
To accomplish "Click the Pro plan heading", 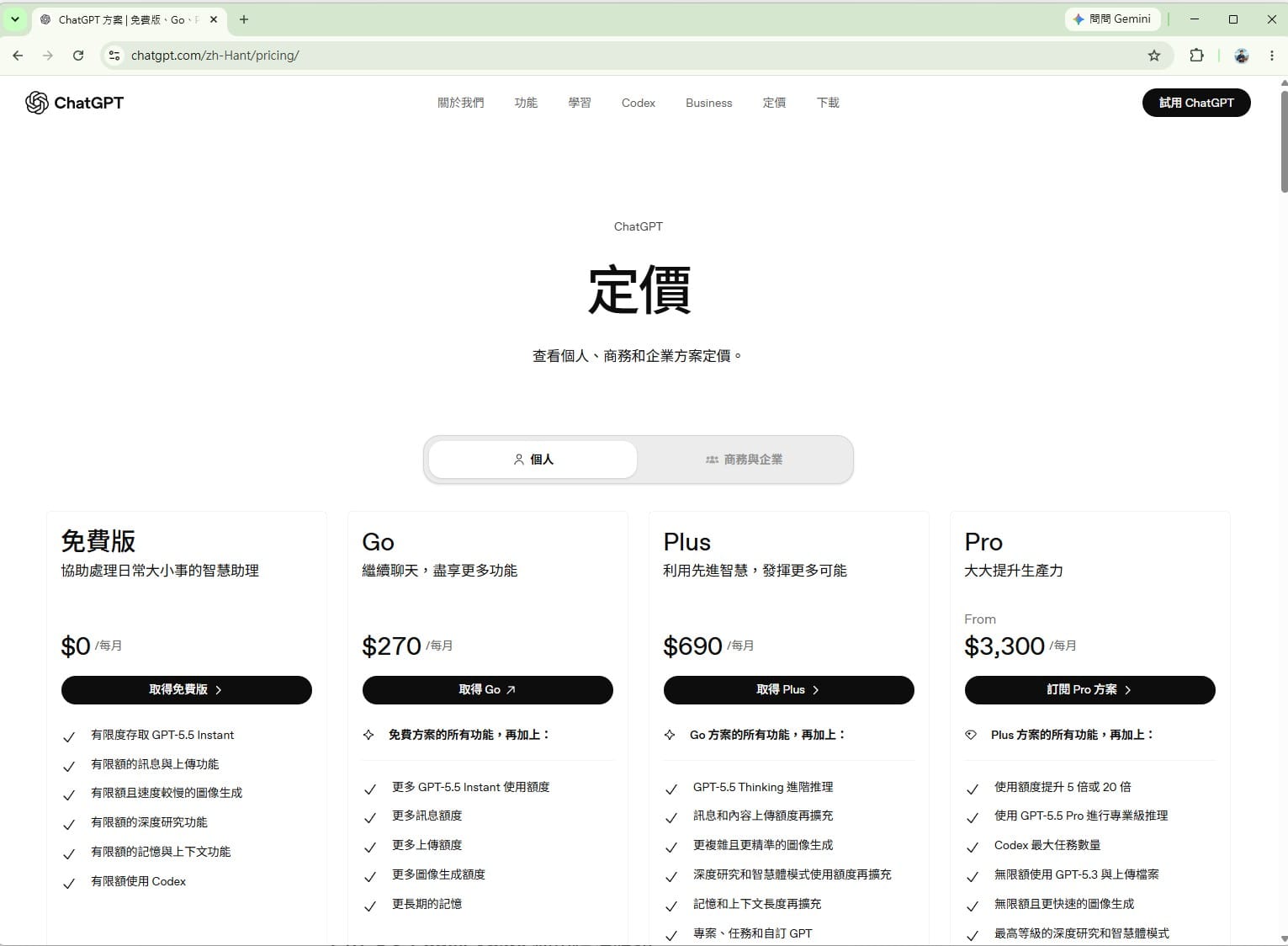I will [983, 542].
